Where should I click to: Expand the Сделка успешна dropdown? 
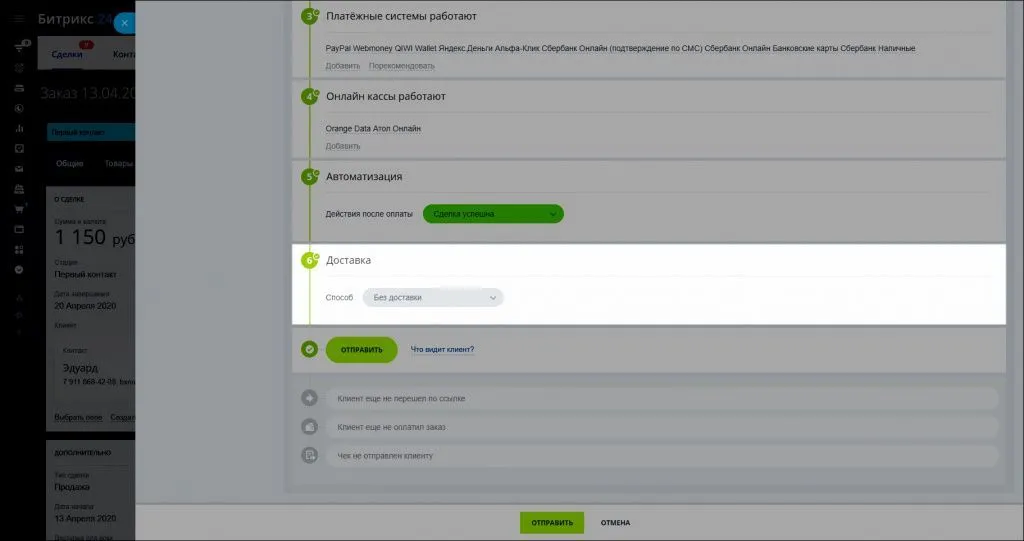pyautogui.click(x=493, y=214)
